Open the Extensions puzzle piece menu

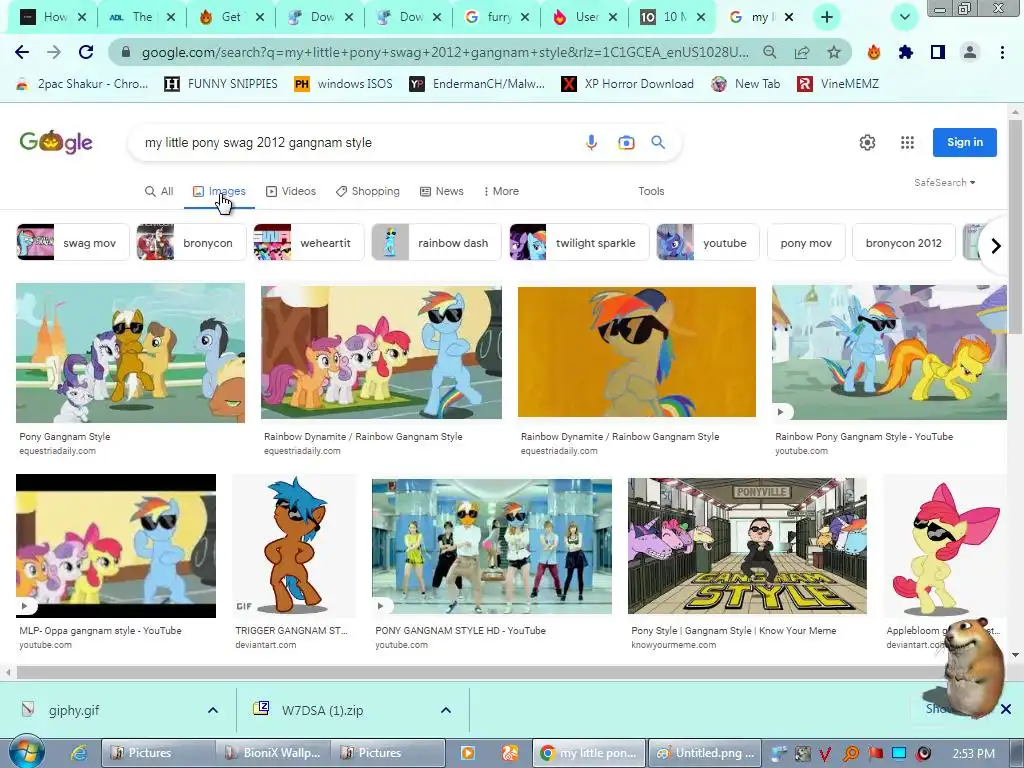click(x=906, y=52)
